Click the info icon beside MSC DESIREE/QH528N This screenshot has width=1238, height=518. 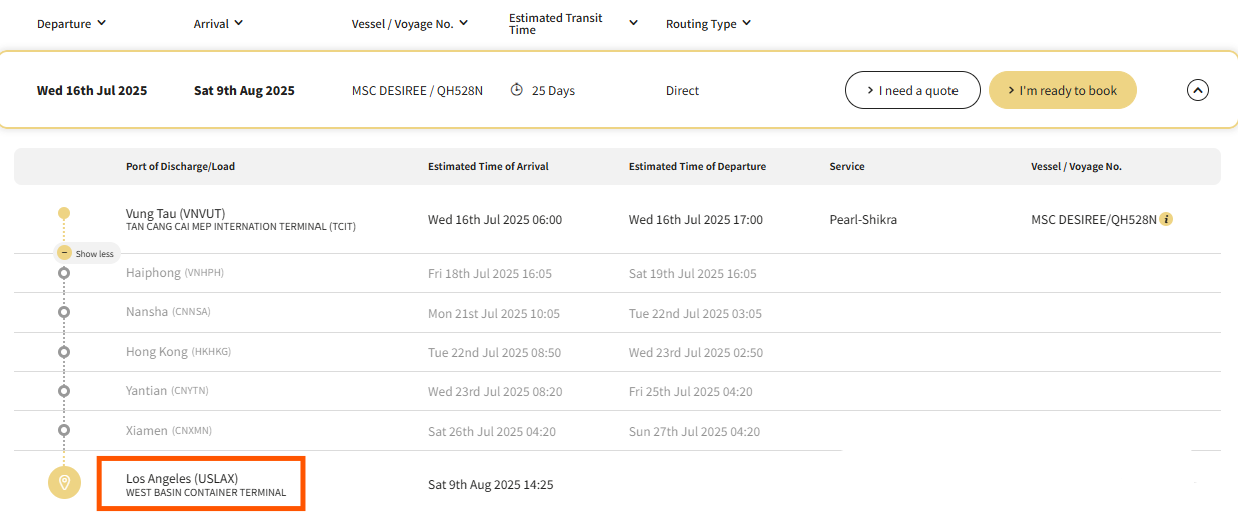pyautogui.click(x=1166, y=219)
